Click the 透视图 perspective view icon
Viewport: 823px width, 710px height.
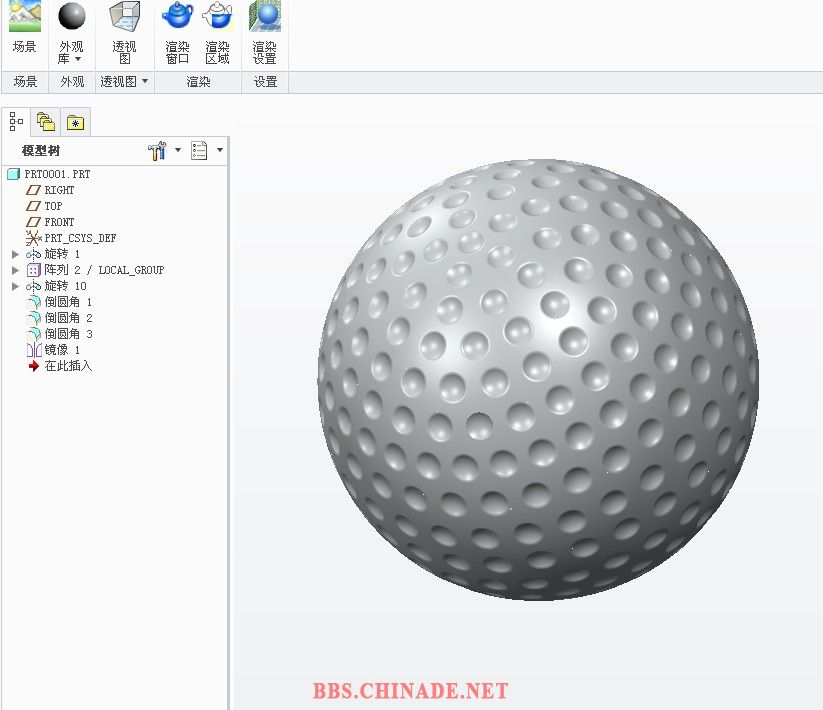125,16
